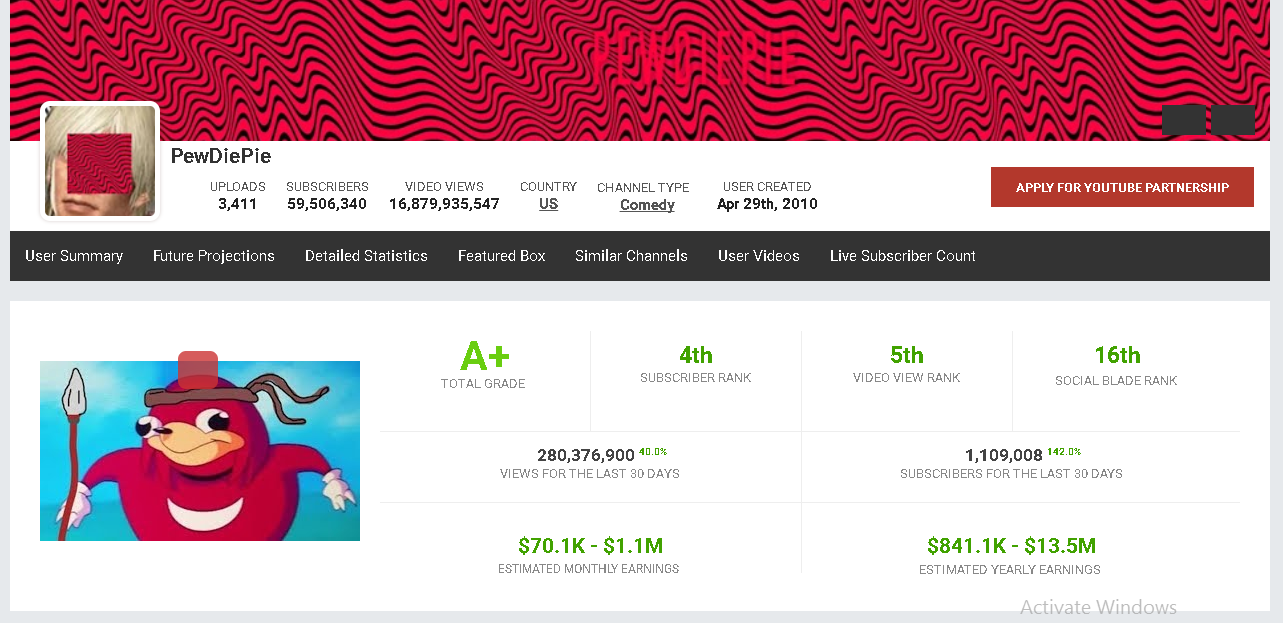This screenshot has width=1283, height=623.
Task: Click the 16th Social Blade rank
Action: point(1117,355)
